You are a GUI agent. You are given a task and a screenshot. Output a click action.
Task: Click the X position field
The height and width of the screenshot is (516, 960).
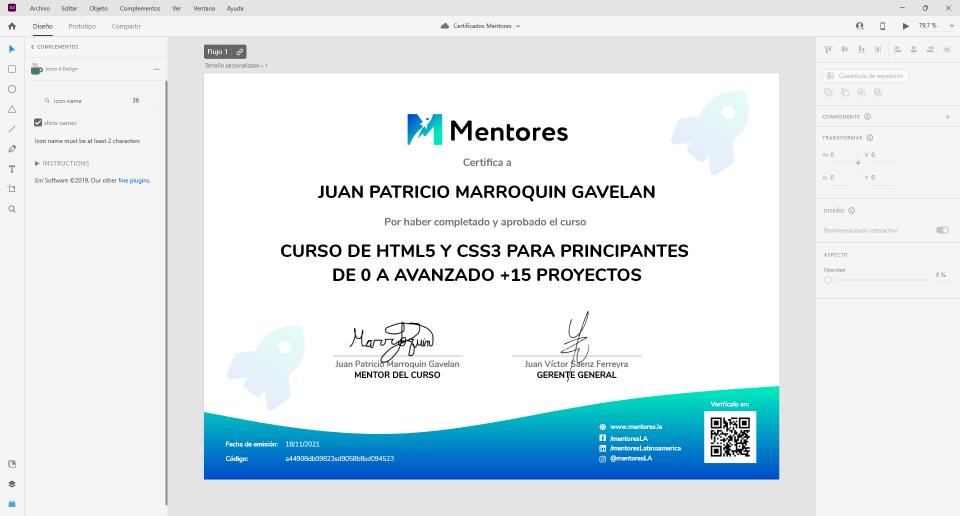click(882, 155)
